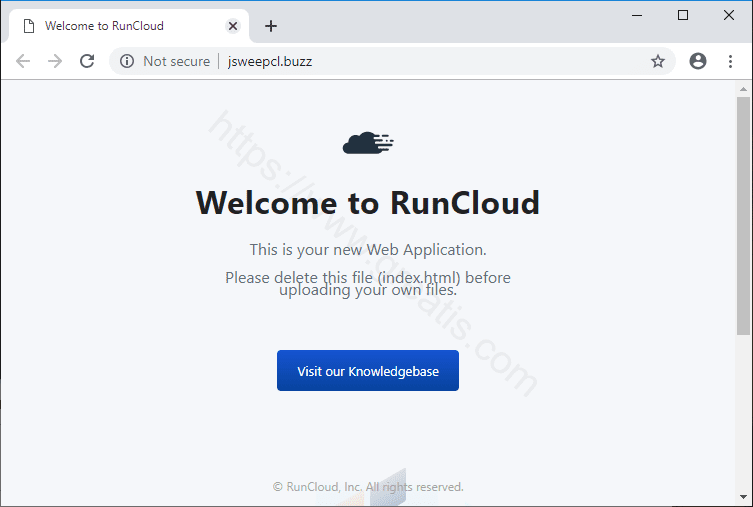
Task: Reload the current page
Action: coord(87,61)
